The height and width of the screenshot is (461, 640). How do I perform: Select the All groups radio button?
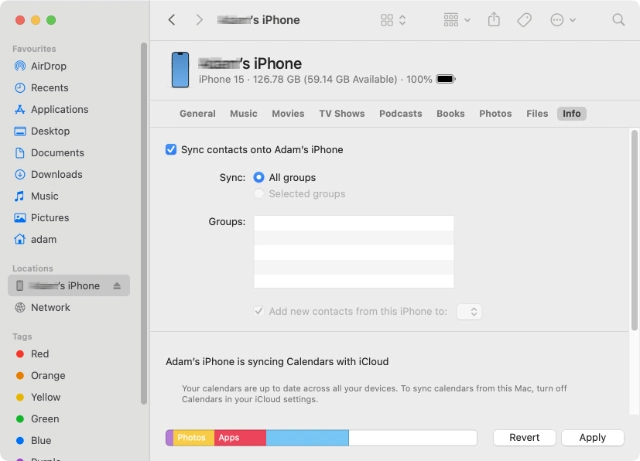click(x=259, y=177)
